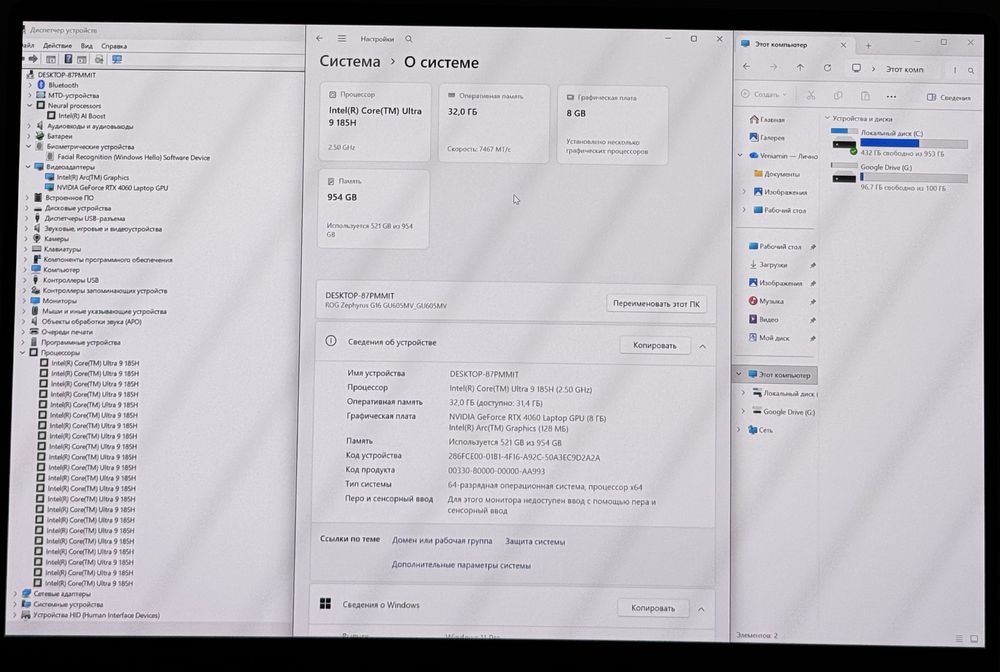
Task: Collapse the Сведения о Windows section chevron
Action: 701,609
